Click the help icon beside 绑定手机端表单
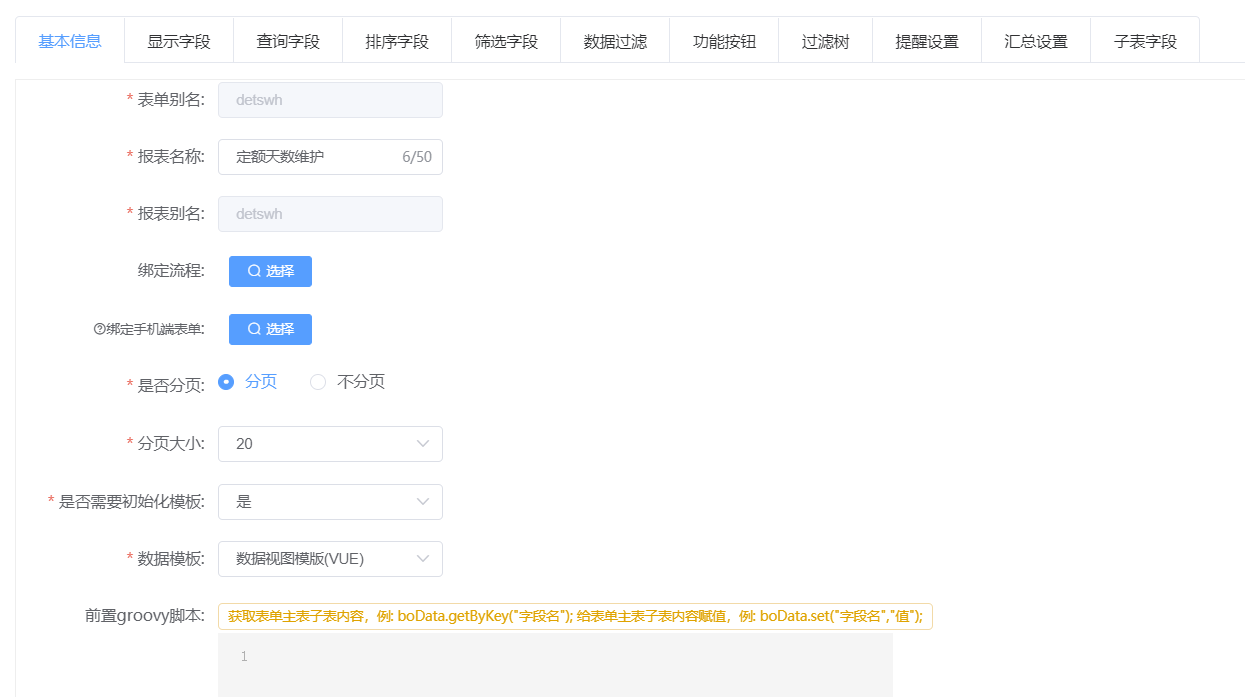The width and height of the screenshot is (1245, 697). point(99,329)
